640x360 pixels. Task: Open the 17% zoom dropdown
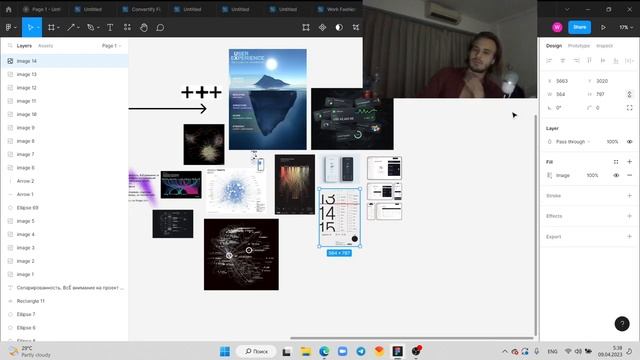[x=626, y=27]
